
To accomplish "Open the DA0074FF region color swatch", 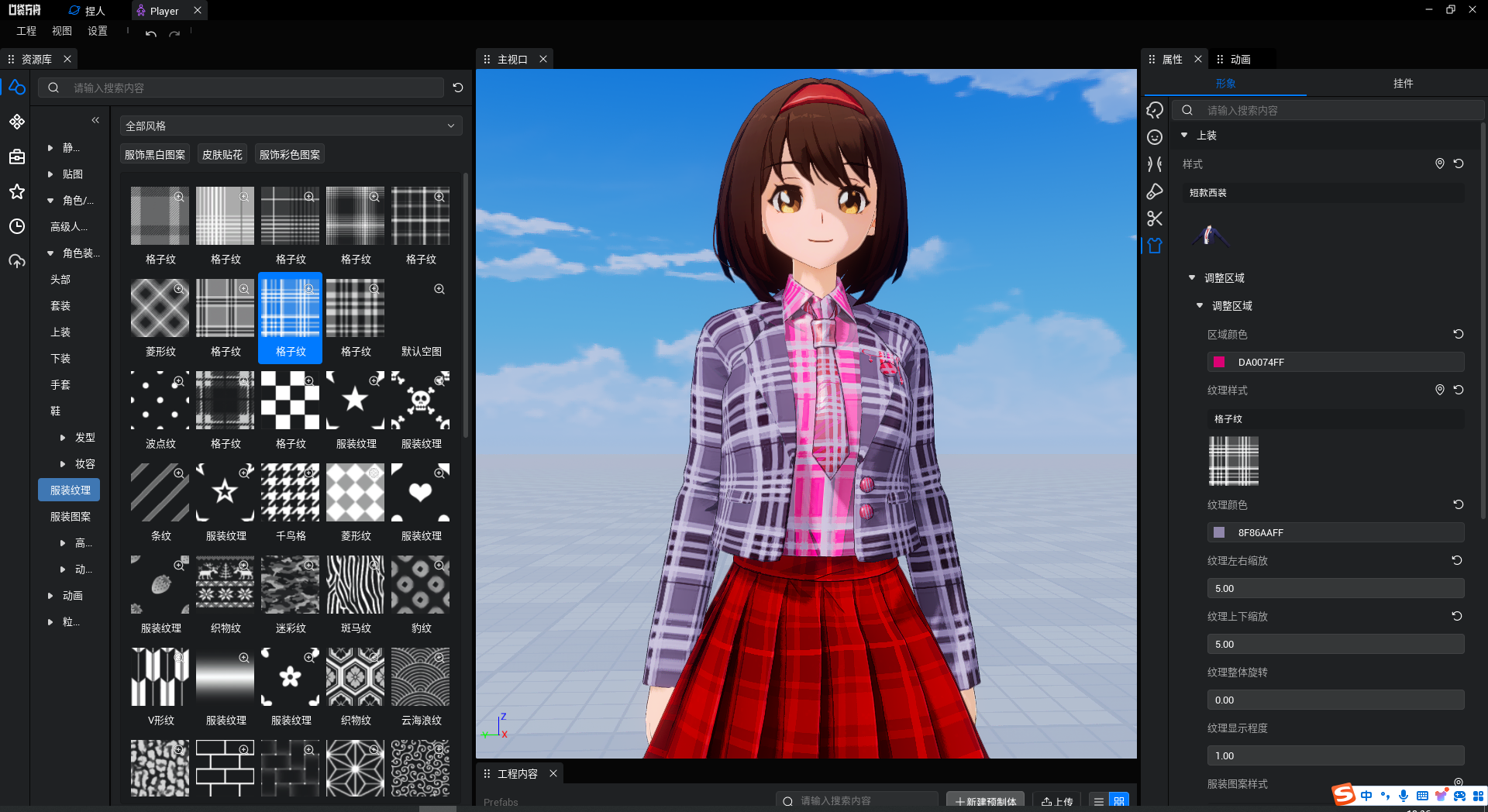I will (1219, 362).
